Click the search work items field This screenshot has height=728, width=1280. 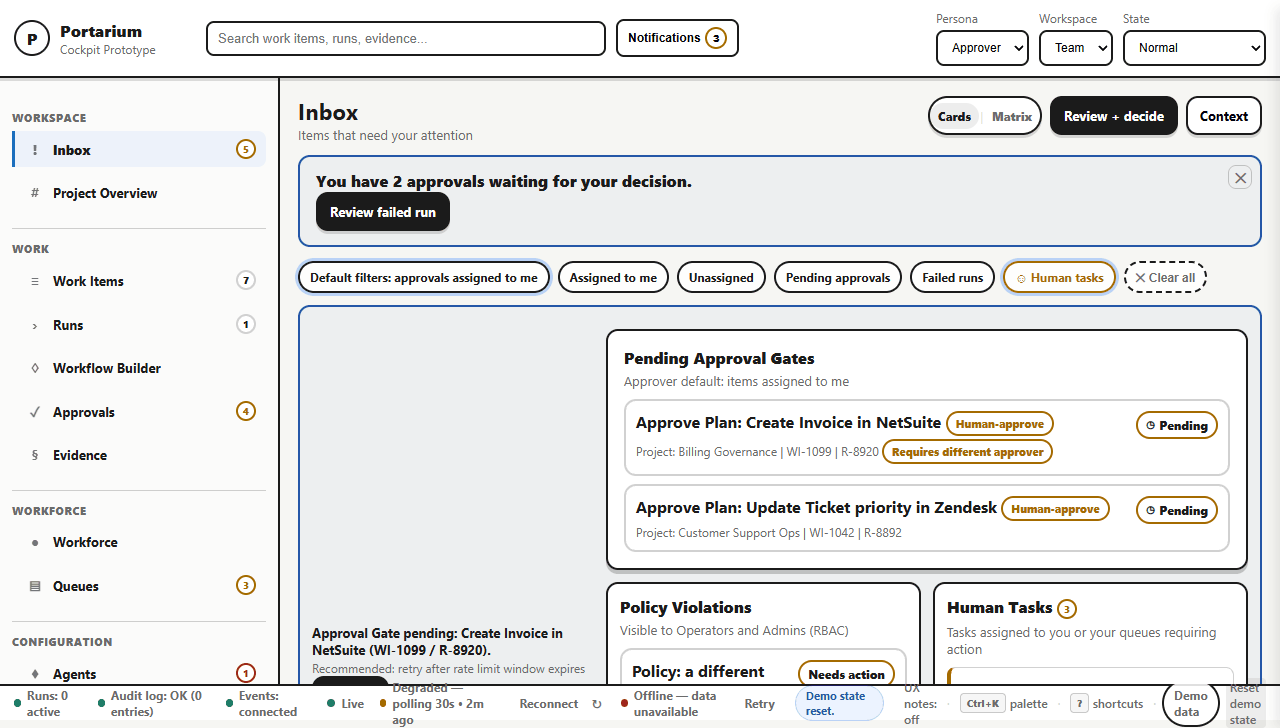(x=406, y=38)
